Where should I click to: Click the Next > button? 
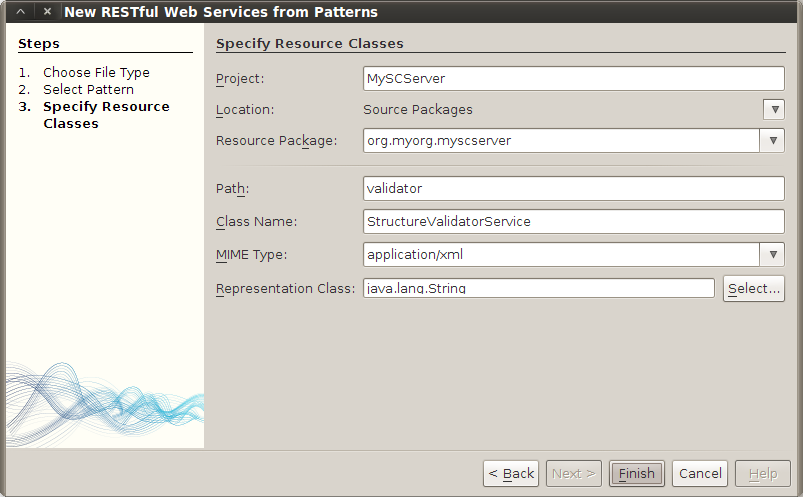pos(573,473)
